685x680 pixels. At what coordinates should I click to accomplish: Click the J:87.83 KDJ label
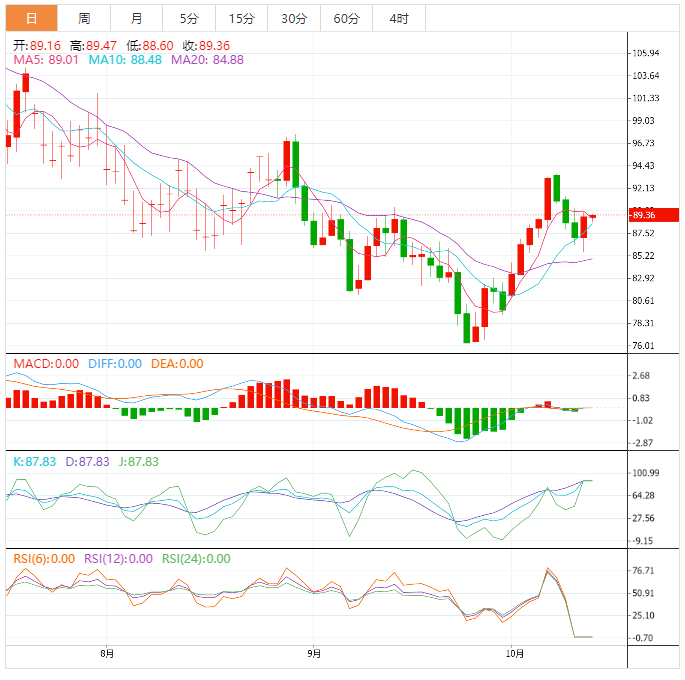coord(138,462)
